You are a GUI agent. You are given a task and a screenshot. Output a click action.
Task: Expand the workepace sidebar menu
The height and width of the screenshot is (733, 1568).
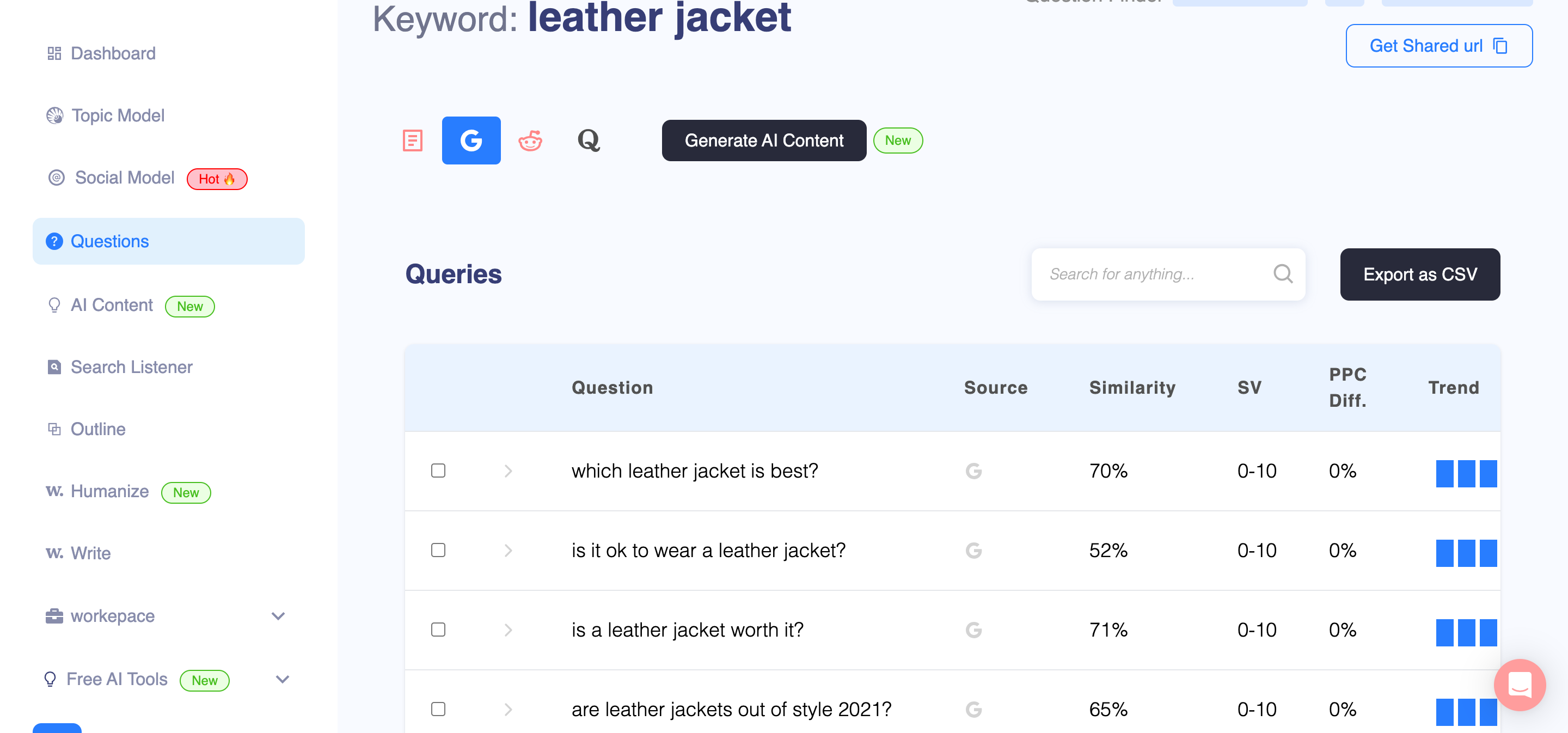[x=278, y=616]
